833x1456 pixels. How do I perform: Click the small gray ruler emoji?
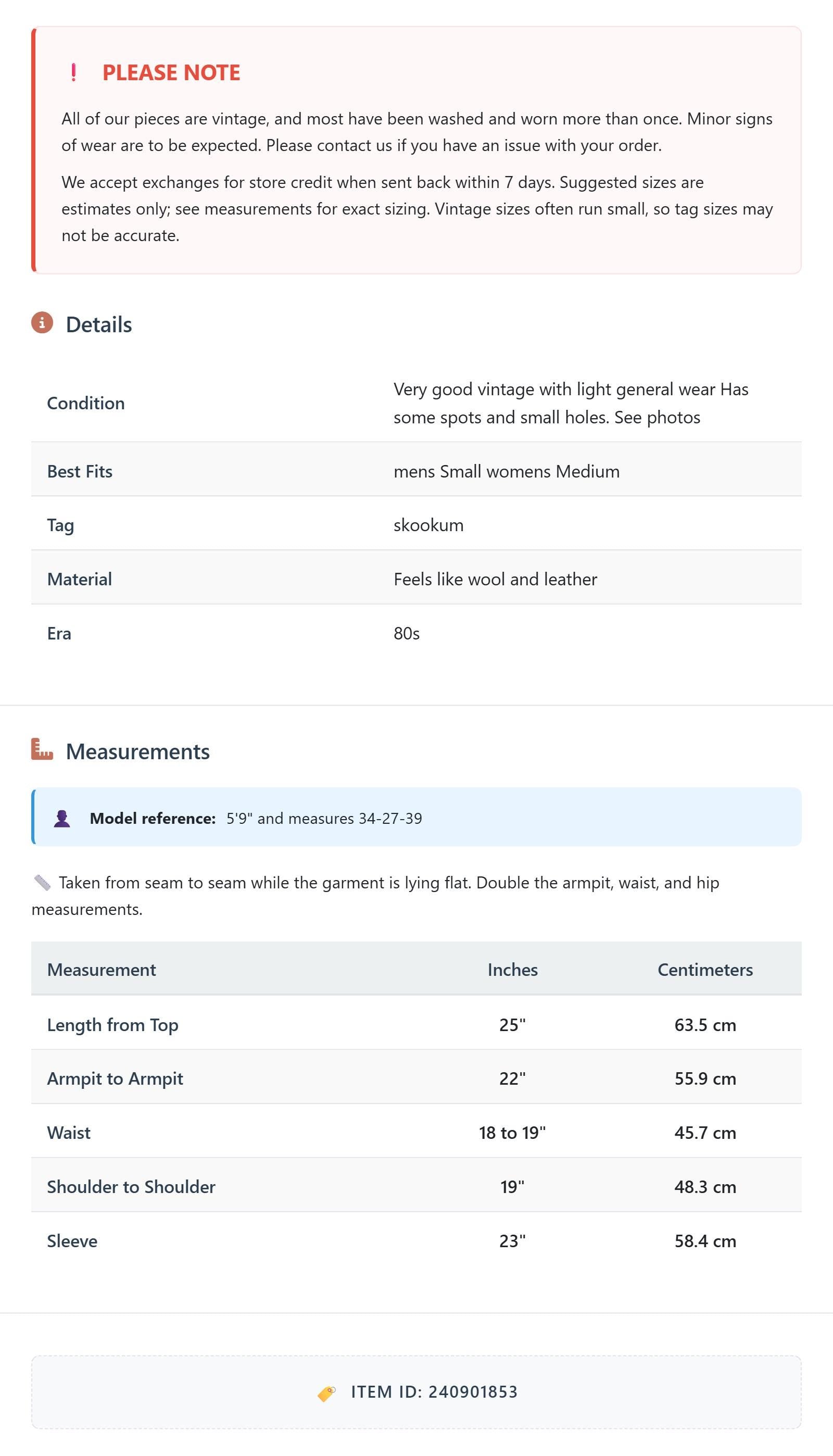click(x=42, y=883)
